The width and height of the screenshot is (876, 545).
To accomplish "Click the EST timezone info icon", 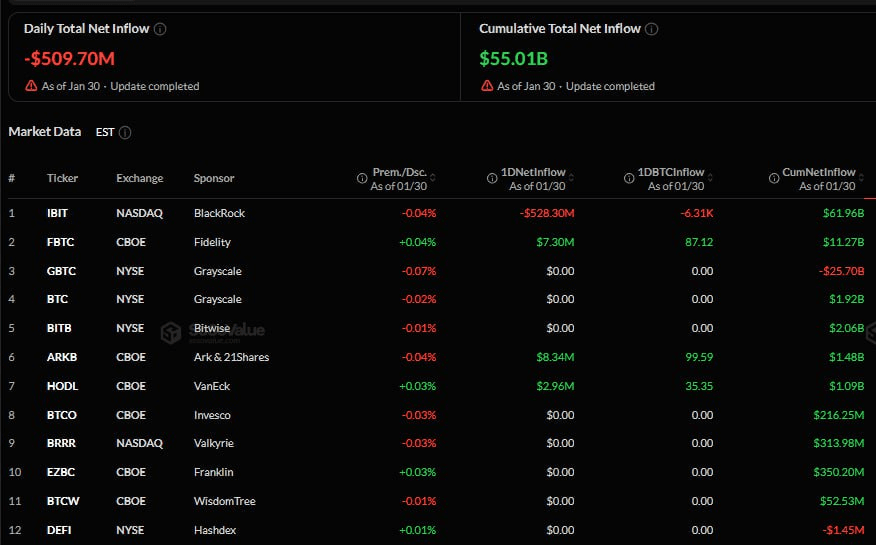I will (125, 132).
